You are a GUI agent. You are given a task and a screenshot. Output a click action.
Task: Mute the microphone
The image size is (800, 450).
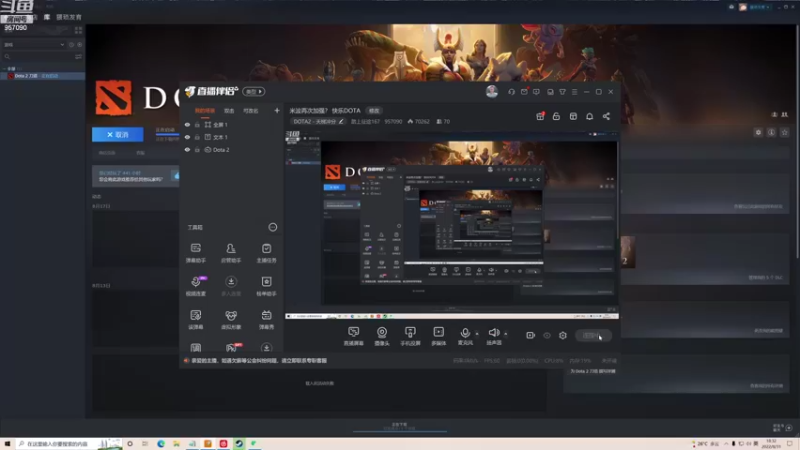pyautogui.click(x=465, y=335)
